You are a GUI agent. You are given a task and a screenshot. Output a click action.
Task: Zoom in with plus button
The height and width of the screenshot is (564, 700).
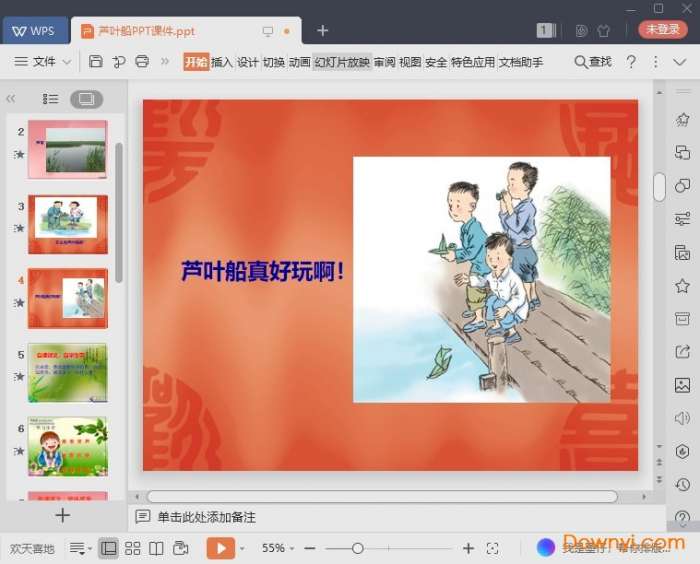(468, 548)
